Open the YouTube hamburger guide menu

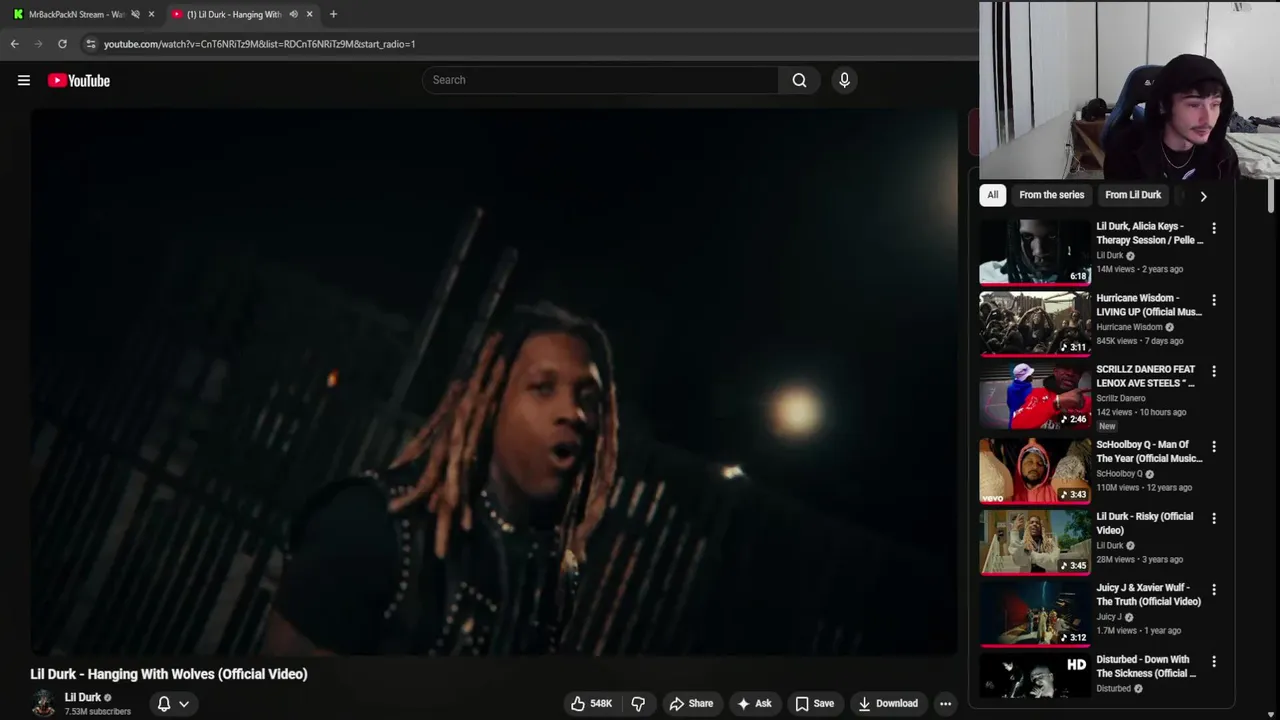tap(24, 81)
